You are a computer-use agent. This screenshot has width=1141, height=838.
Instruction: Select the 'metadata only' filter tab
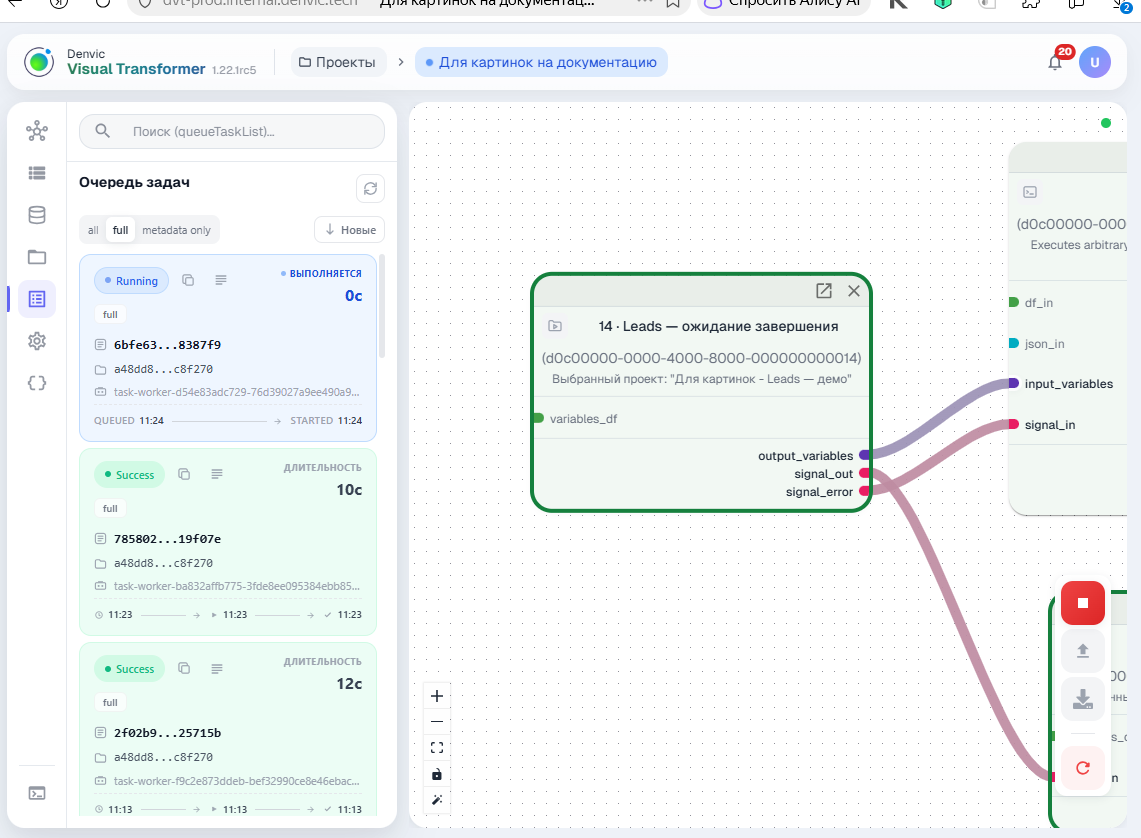click(176, 230)
